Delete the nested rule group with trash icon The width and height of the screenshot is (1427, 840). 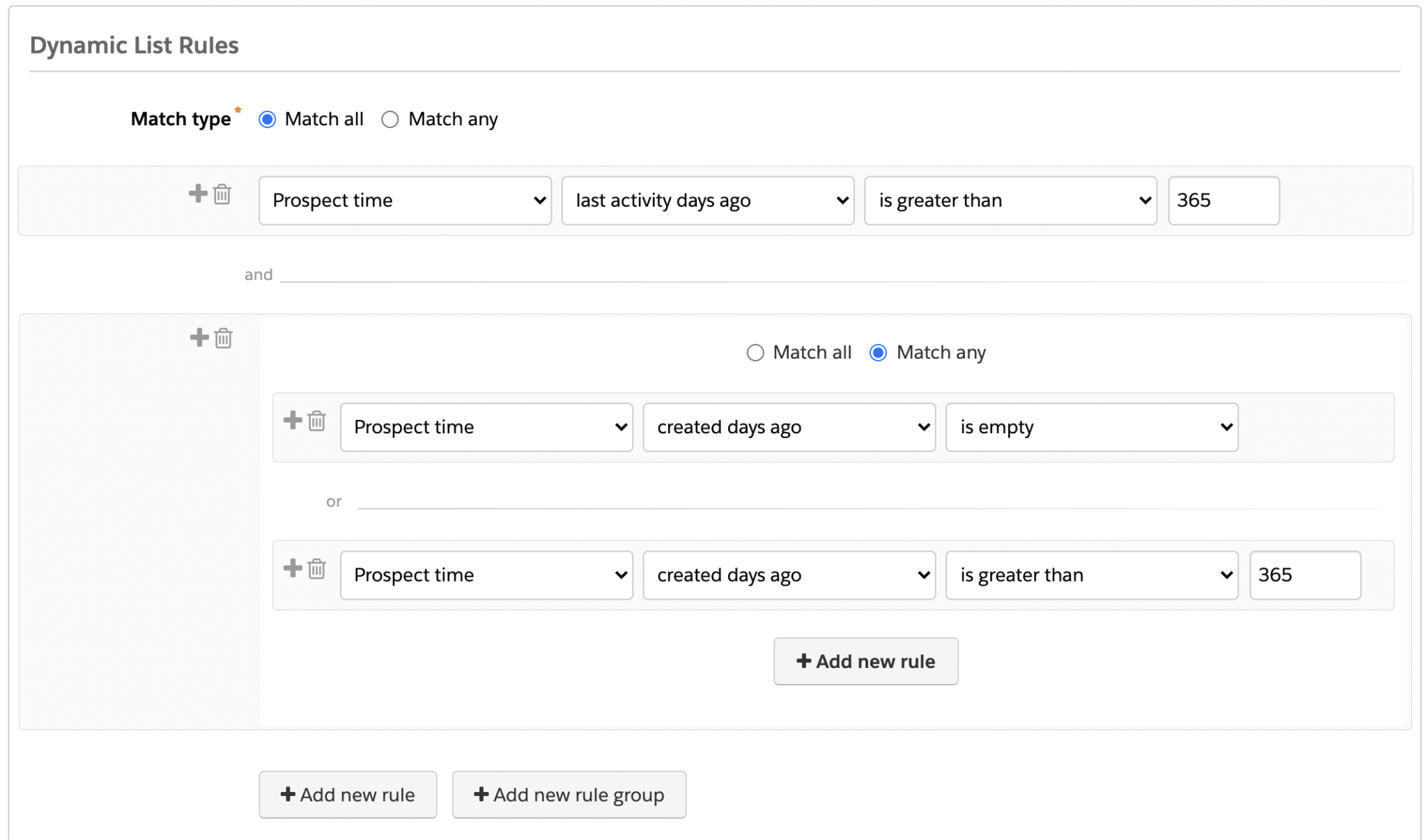[224, 339]
